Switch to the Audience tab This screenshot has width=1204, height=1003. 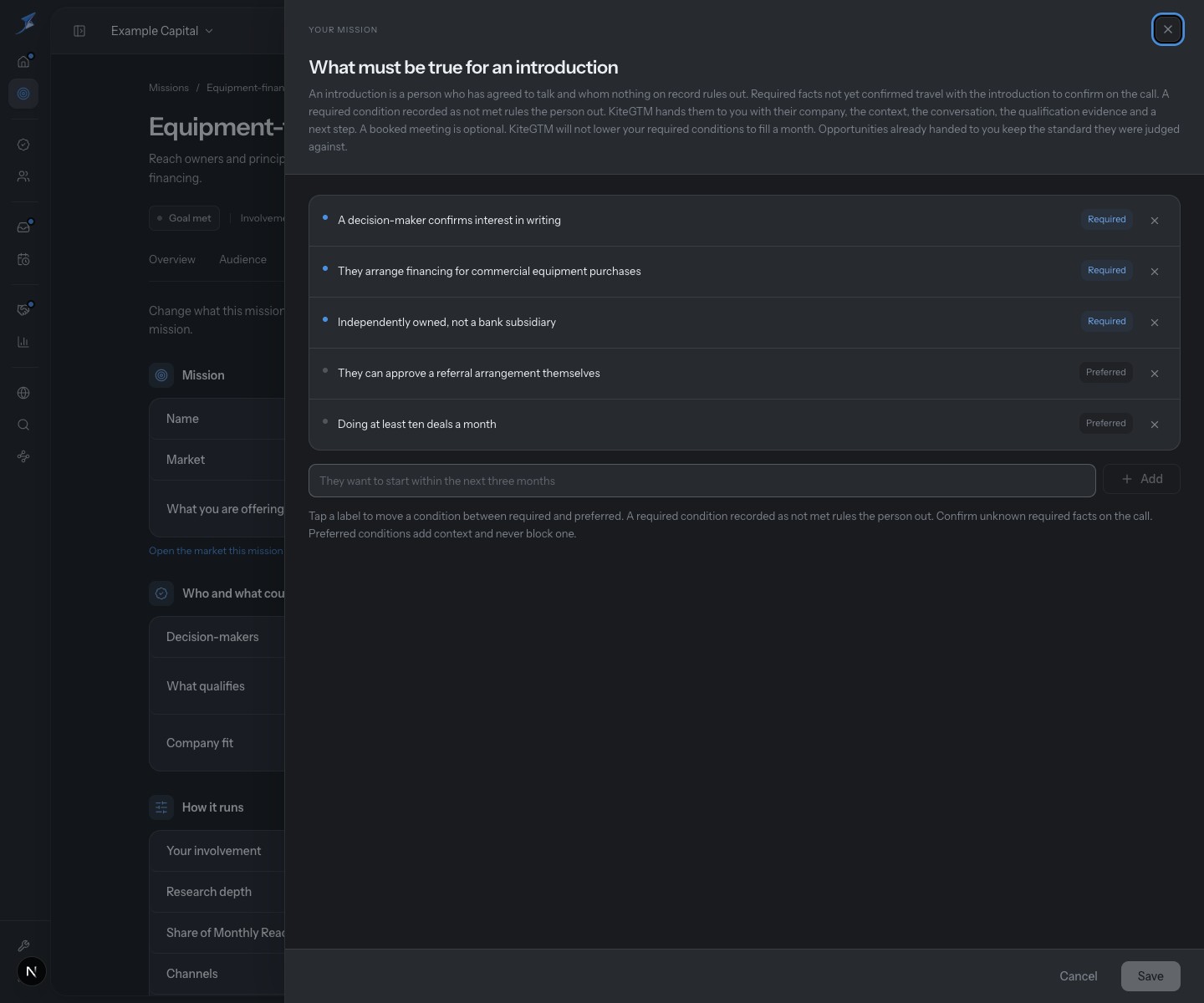(x=242, y=260)
